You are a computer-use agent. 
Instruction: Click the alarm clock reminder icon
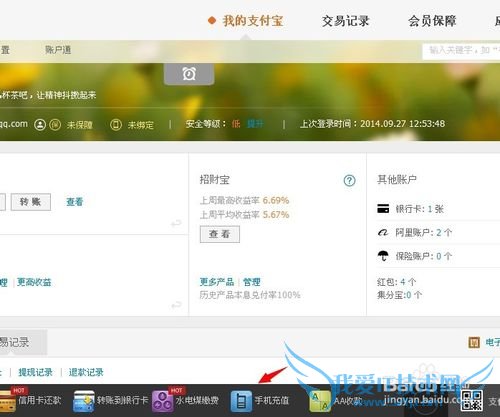coord(189,73)
